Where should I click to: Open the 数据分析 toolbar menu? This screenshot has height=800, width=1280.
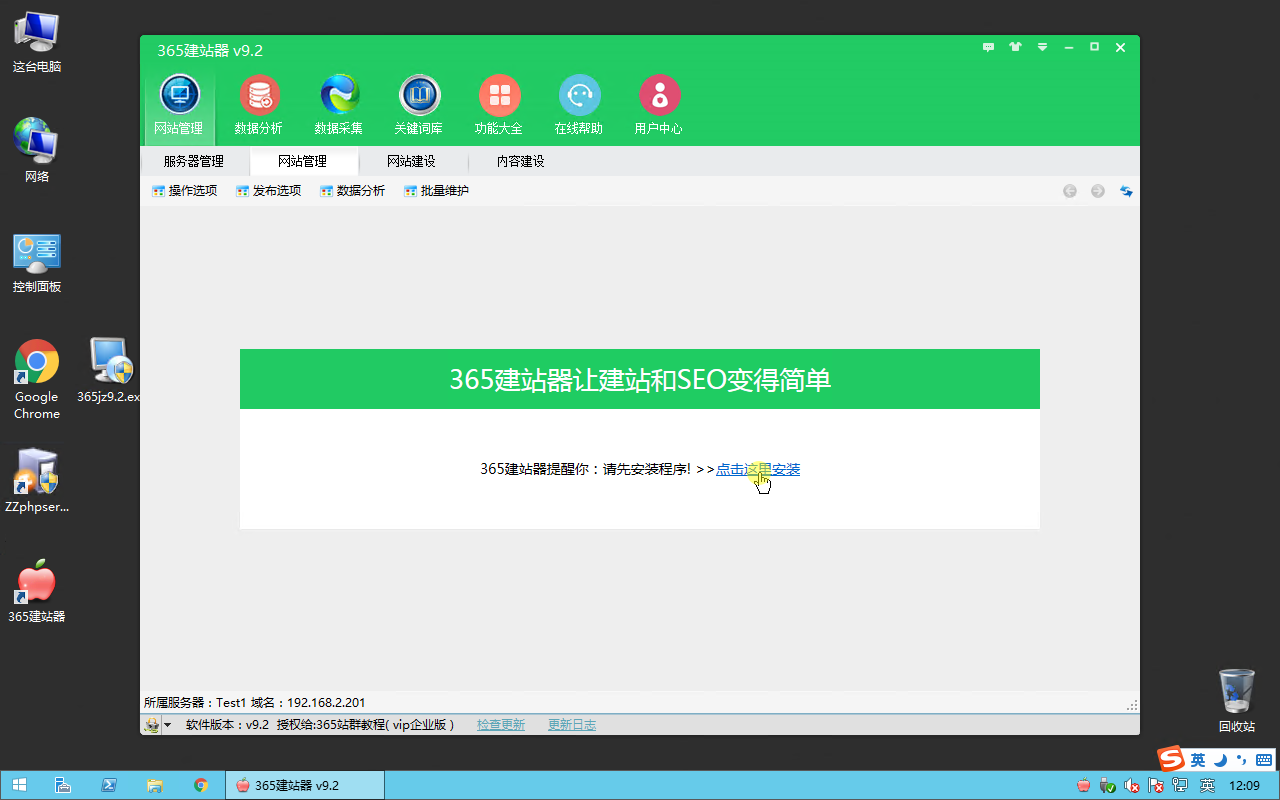(353, 191)
